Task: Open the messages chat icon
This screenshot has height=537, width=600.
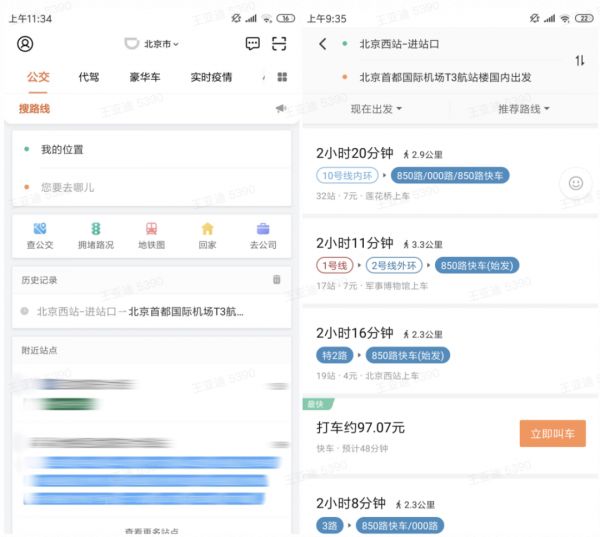Action: point(252,44)
